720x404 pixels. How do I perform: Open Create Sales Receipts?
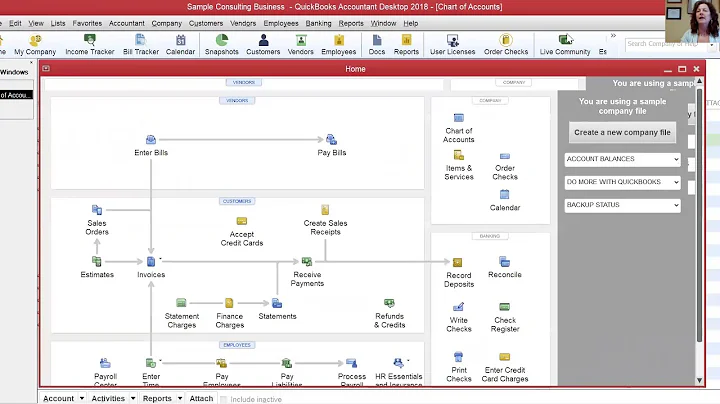(x=325, y=220)
